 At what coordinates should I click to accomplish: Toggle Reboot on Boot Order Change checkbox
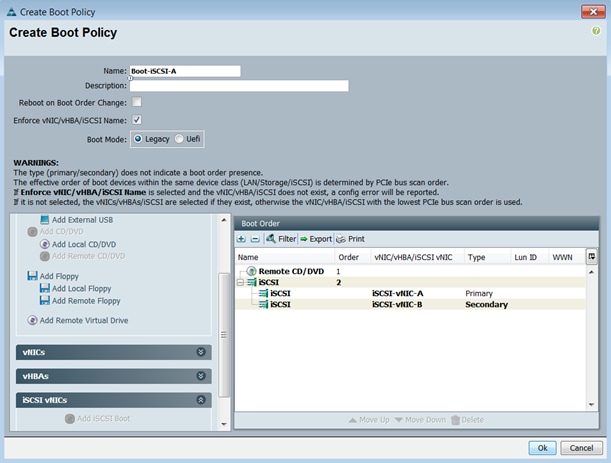(x=137, y=102)
